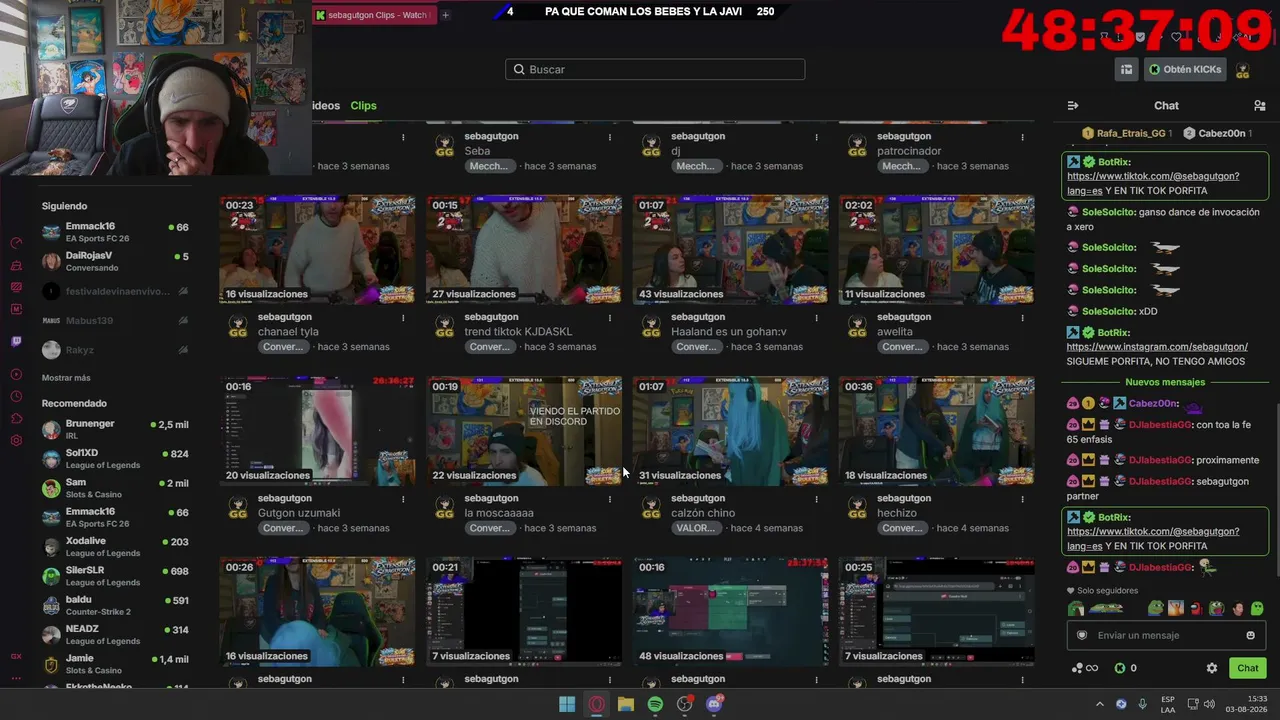This screenshot has width=1280, height=720.
Task: Open the sebagutgon Instagram link in chat
Action: [1157, 347]
